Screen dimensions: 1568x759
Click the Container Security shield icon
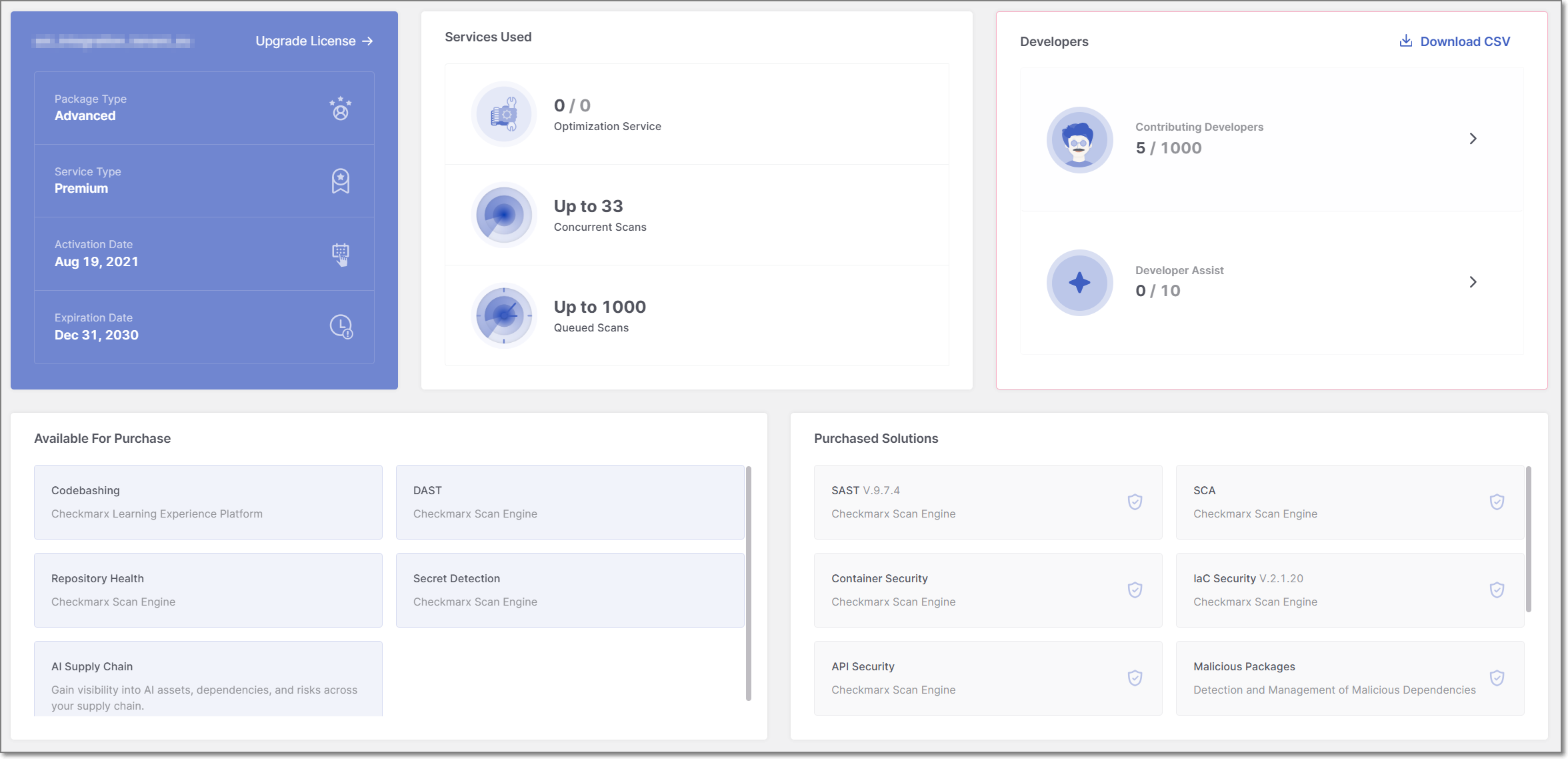point(1135,590)
